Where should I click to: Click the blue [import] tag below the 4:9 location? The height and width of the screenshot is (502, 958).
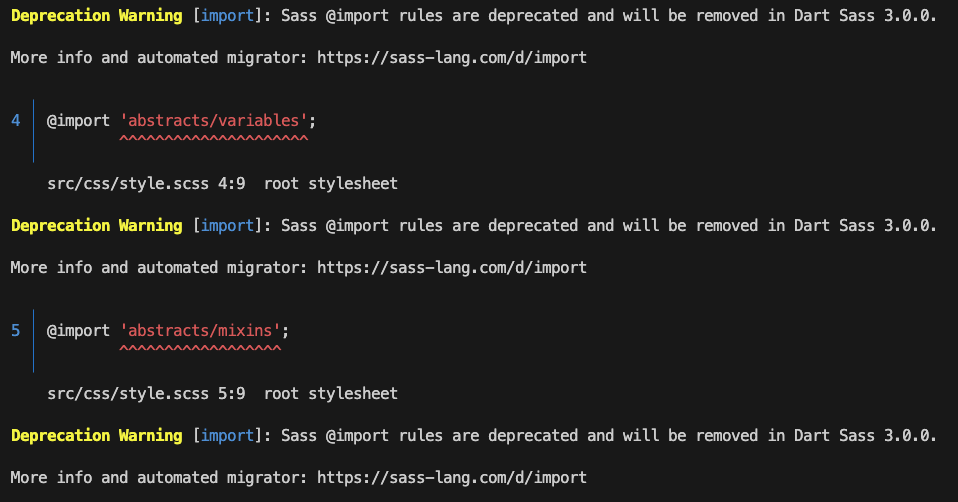[227, 226]
